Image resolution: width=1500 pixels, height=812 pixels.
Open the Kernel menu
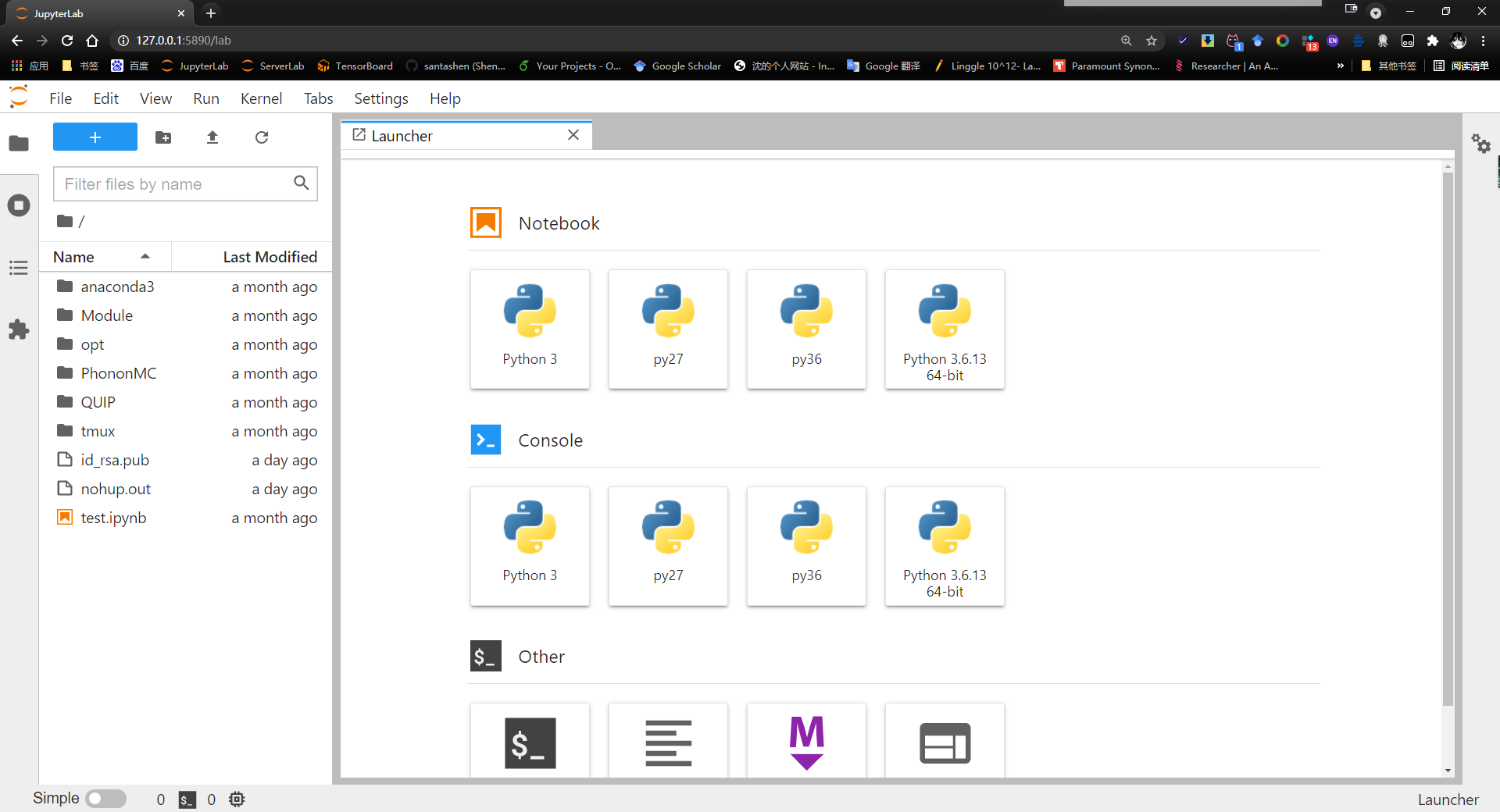pos(261,98)
